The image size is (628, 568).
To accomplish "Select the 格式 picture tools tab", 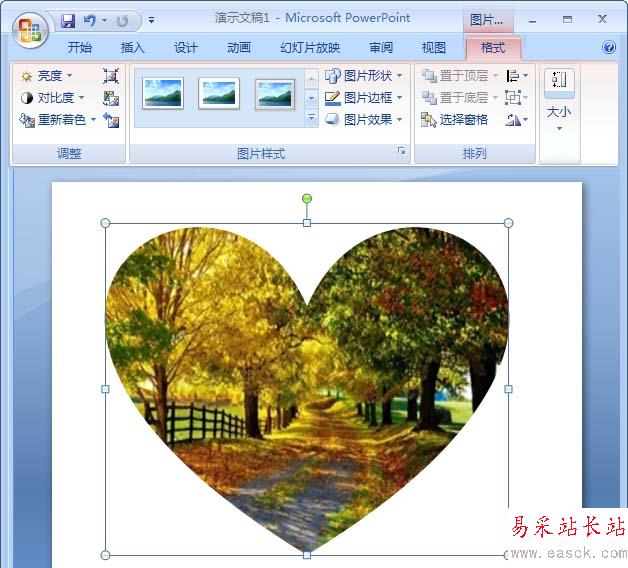I will pos(493,48).
